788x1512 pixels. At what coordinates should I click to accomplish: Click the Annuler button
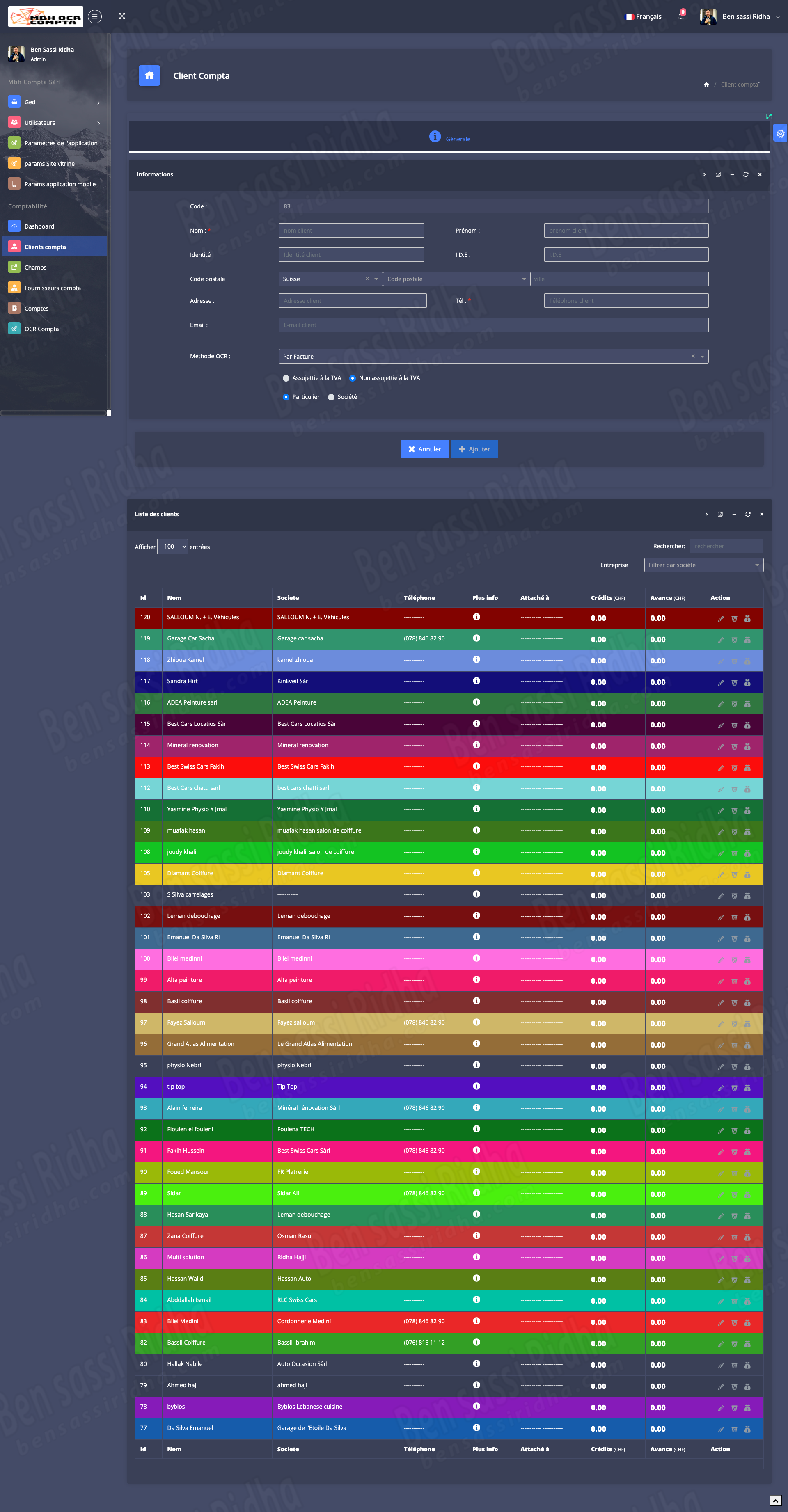(x=424, y=449)
